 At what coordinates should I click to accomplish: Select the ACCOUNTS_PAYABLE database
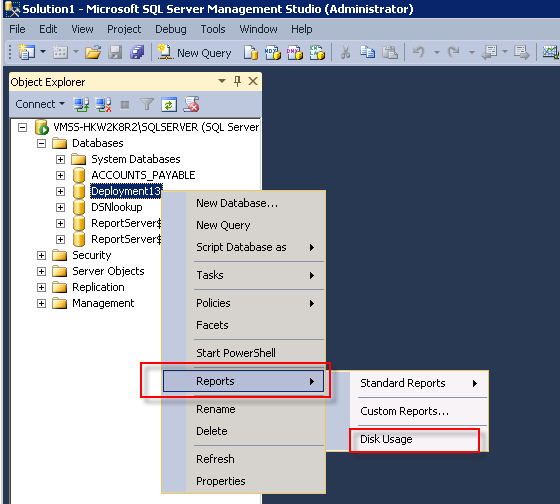pyautogui.click(x=143, y=175)
